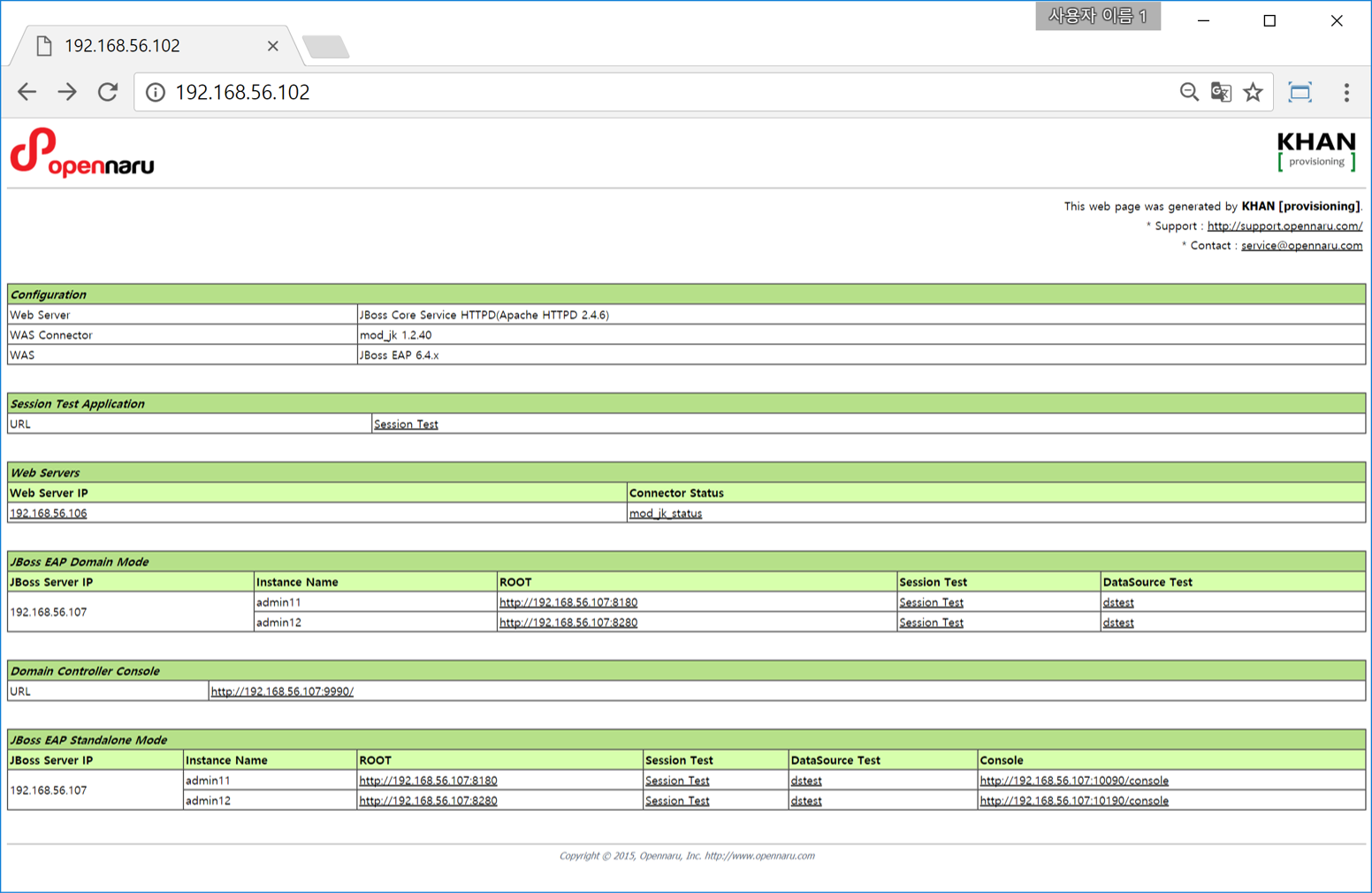
Task: Open a new tab
Action: [325, 47]
